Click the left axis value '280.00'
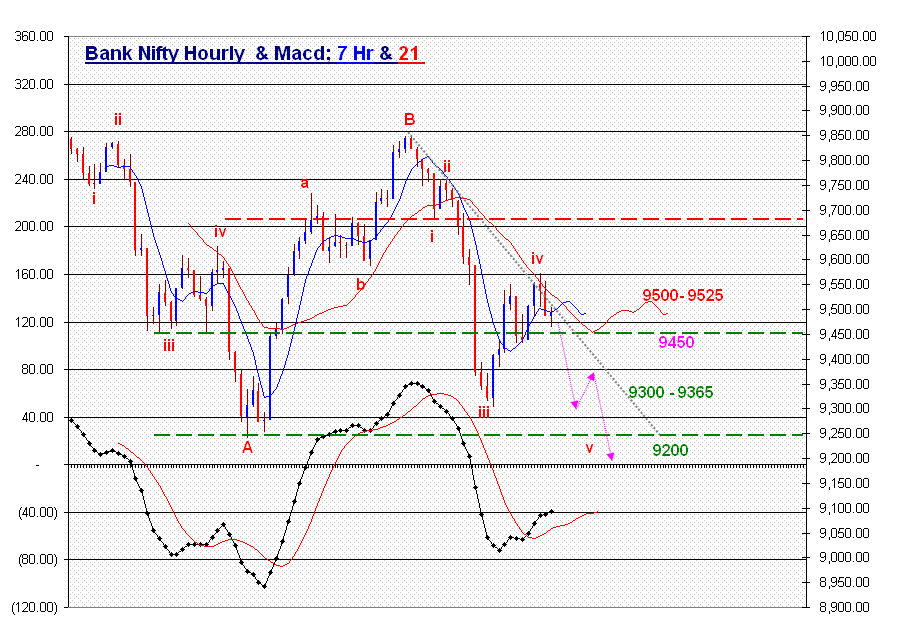Viewport: 908px width, 623px height. (34, 132)
